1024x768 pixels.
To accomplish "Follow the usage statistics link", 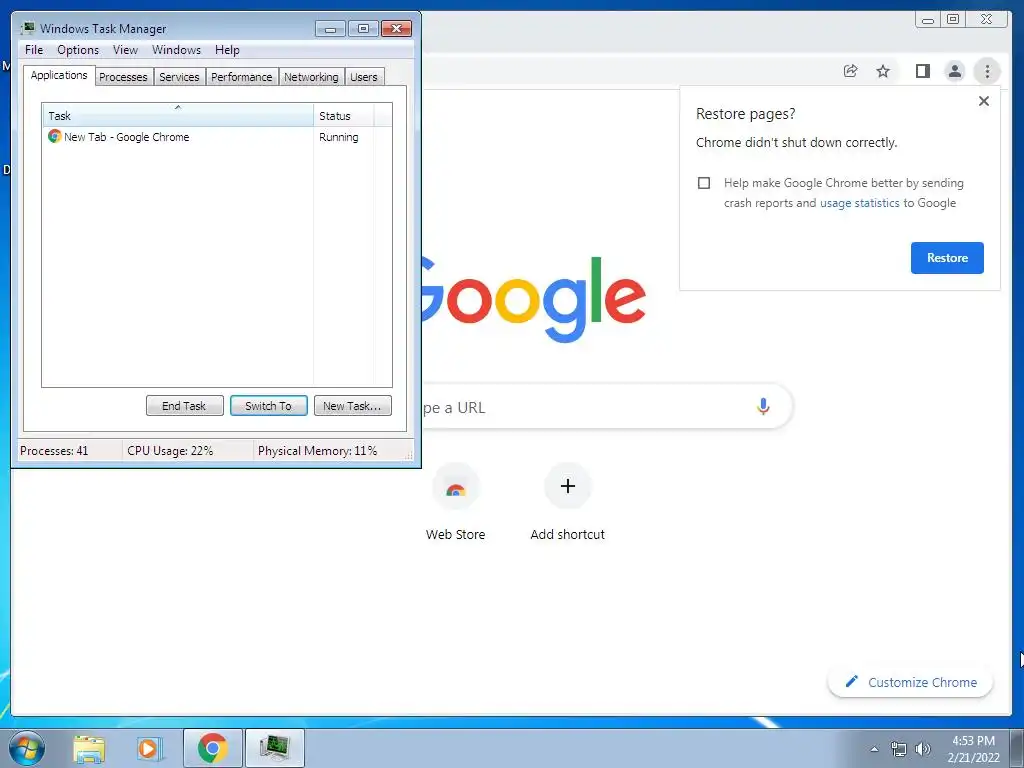I will [x=859, y=203].
